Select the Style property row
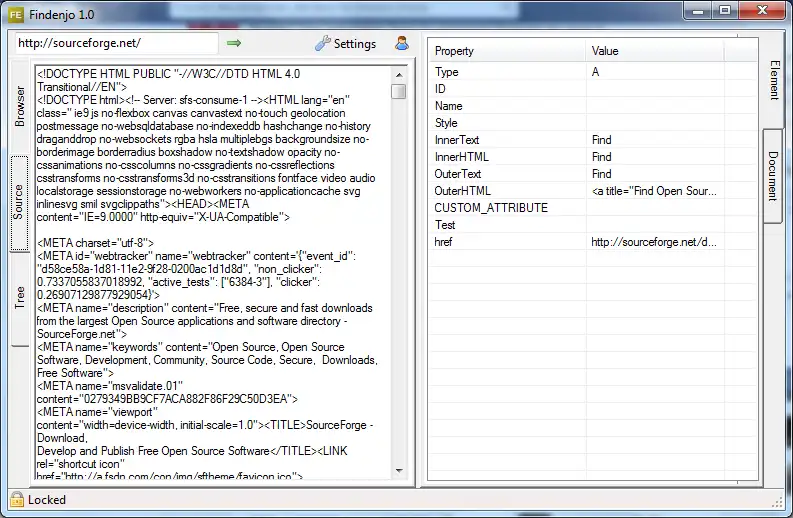Image resolution: width=793 pixels, height=518 pixels. (593, 123)
